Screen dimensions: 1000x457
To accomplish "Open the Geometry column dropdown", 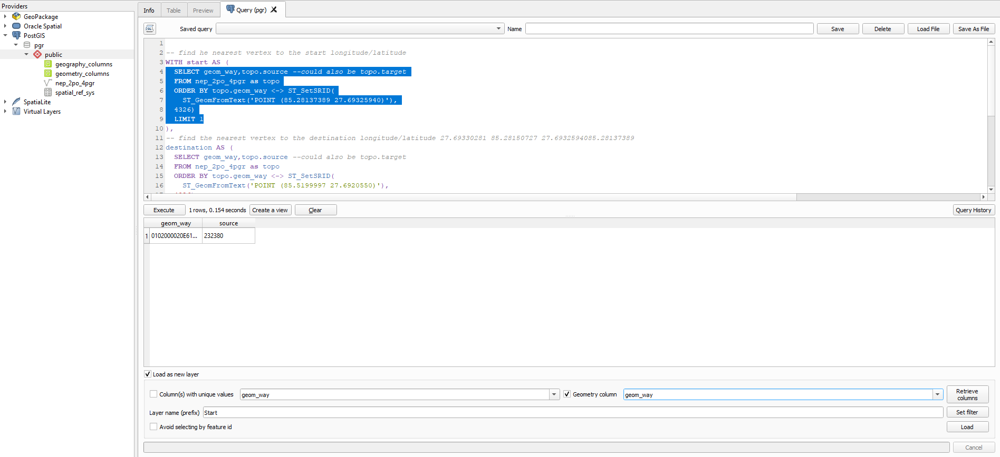I will (937, 395).
